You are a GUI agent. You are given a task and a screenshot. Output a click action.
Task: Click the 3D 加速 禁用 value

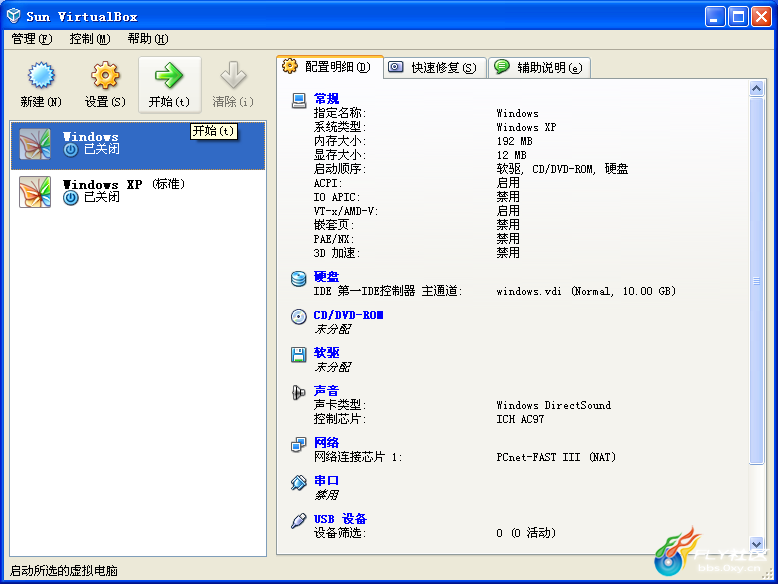[x=508, y=253]
